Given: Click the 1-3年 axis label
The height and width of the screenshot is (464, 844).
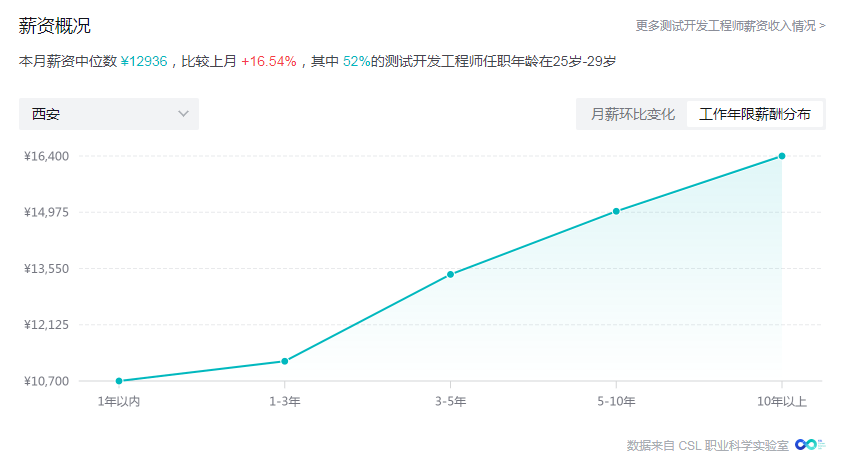Looking at the screenshot, I should tap(285, 402).
